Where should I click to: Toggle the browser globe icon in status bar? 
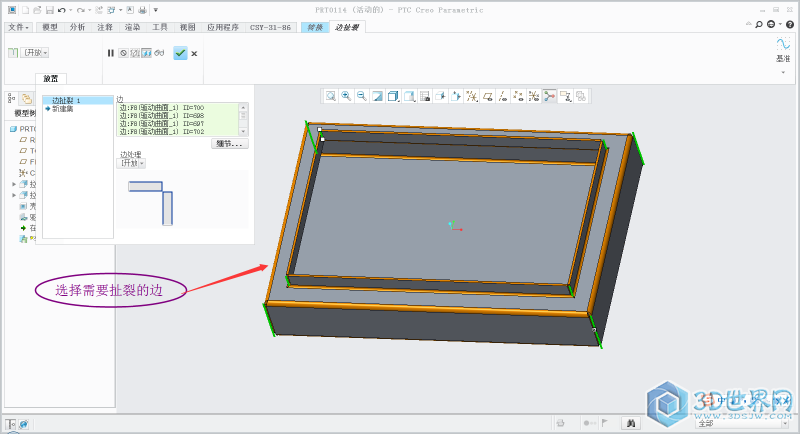(x=23, y=424)
